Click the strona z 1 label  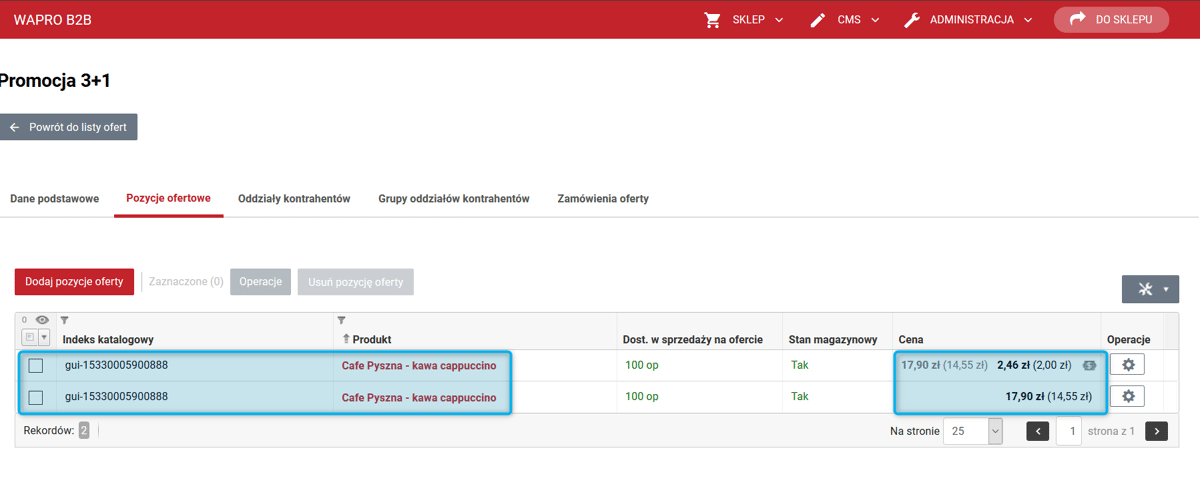point(1111,431)
